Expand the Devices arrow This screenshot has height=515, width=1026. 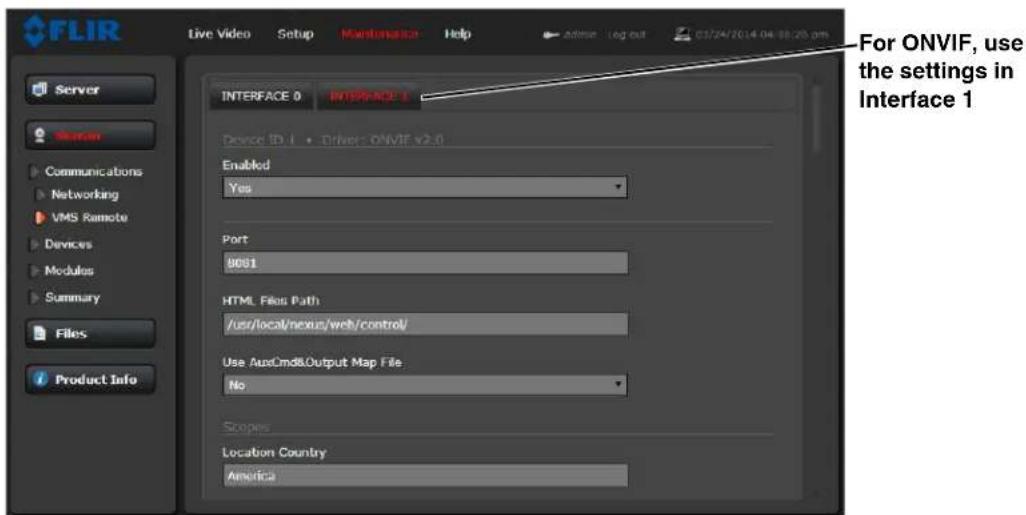pyautogui.click(x=34, y=244)
